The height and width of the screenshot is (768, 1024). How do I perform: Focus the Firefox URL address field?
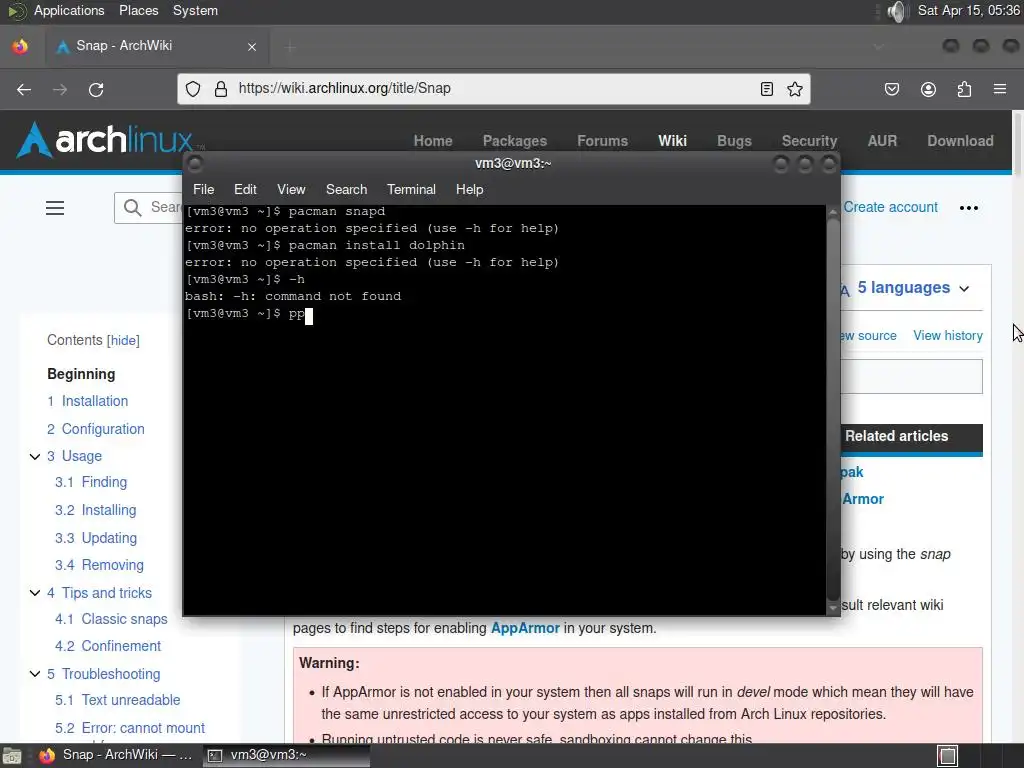[493, 89]
